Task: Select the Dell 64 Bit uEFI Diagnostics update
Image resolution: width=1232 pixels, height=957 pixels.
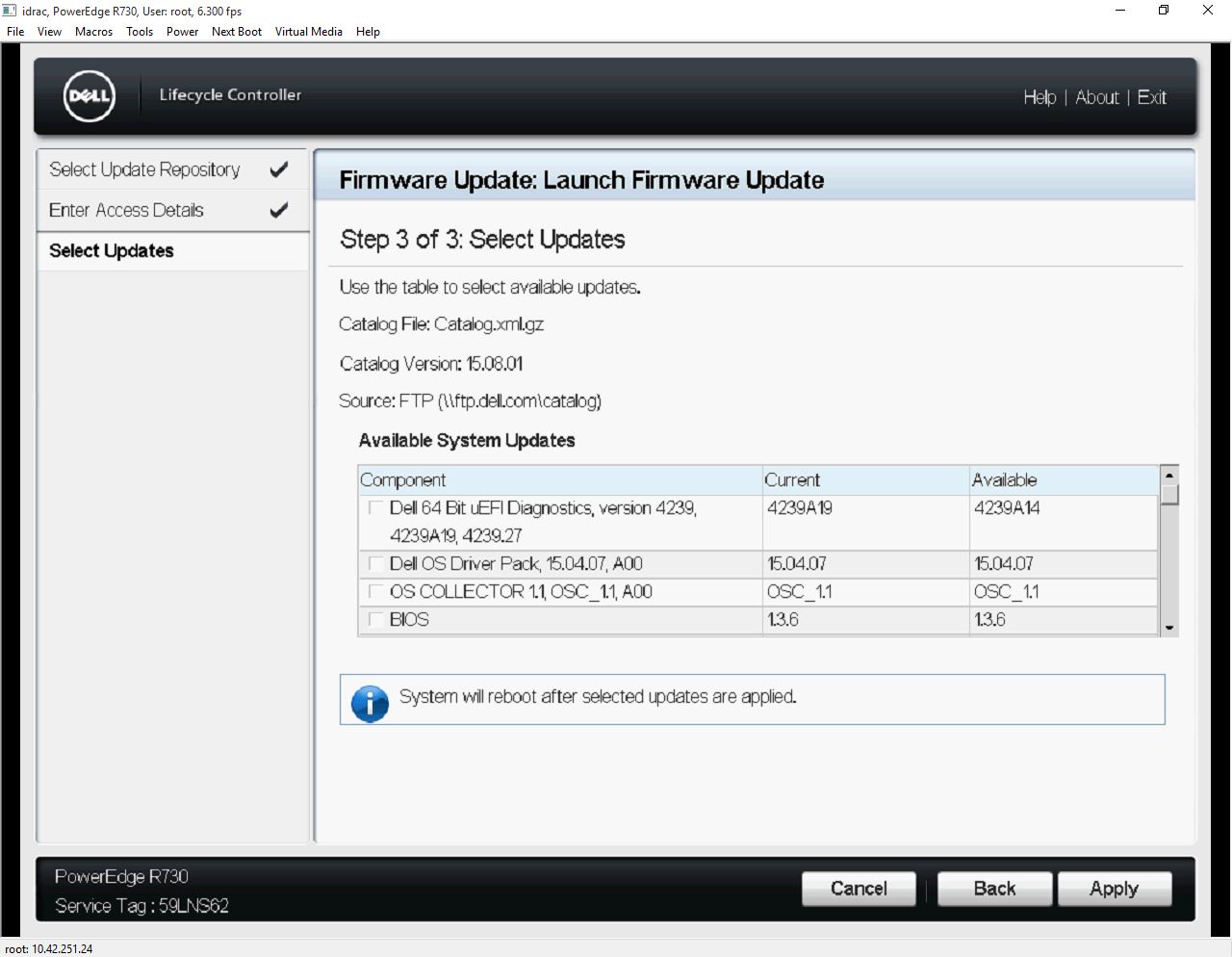Action: (374, 508)
